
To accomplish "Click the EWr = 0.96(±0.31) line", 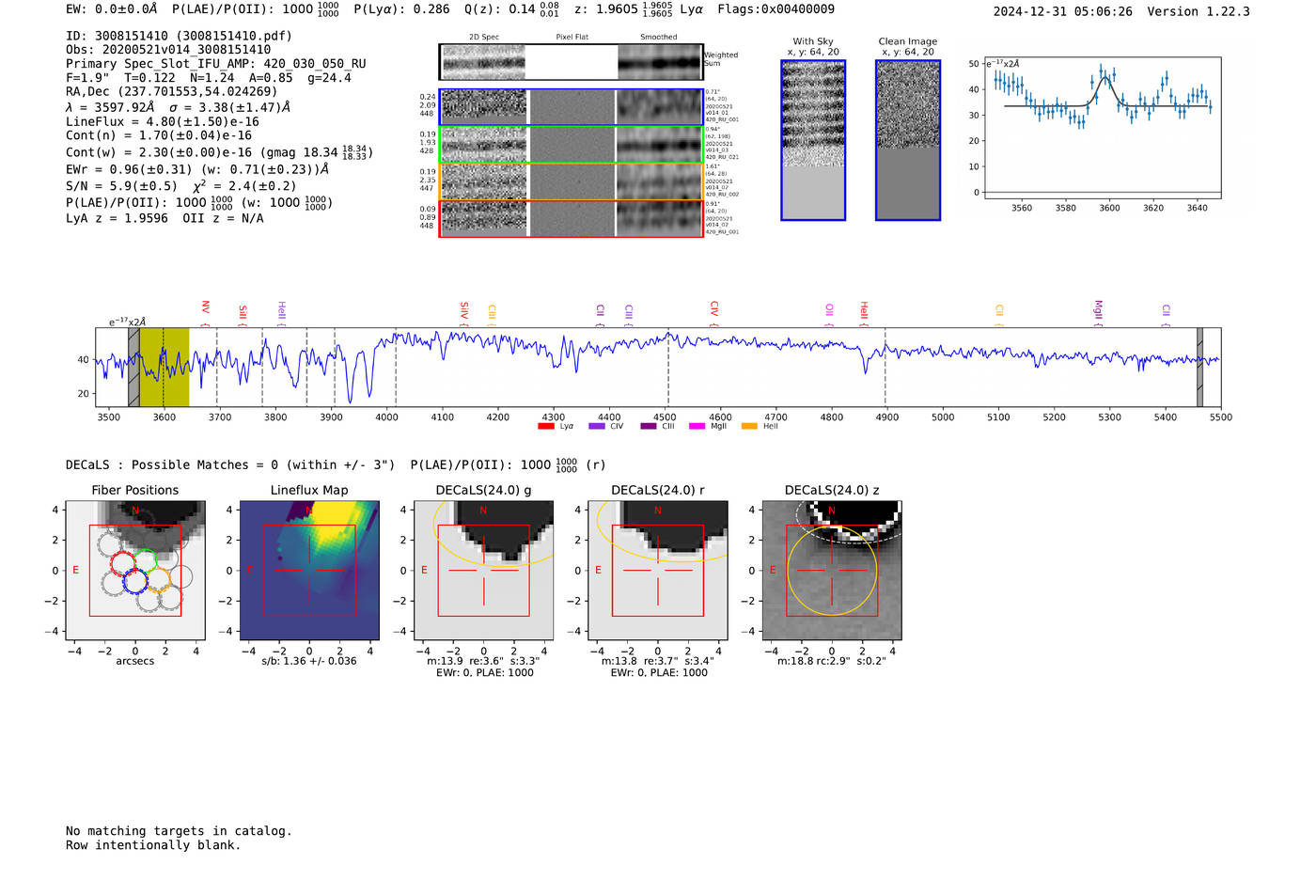I will 197,170.
